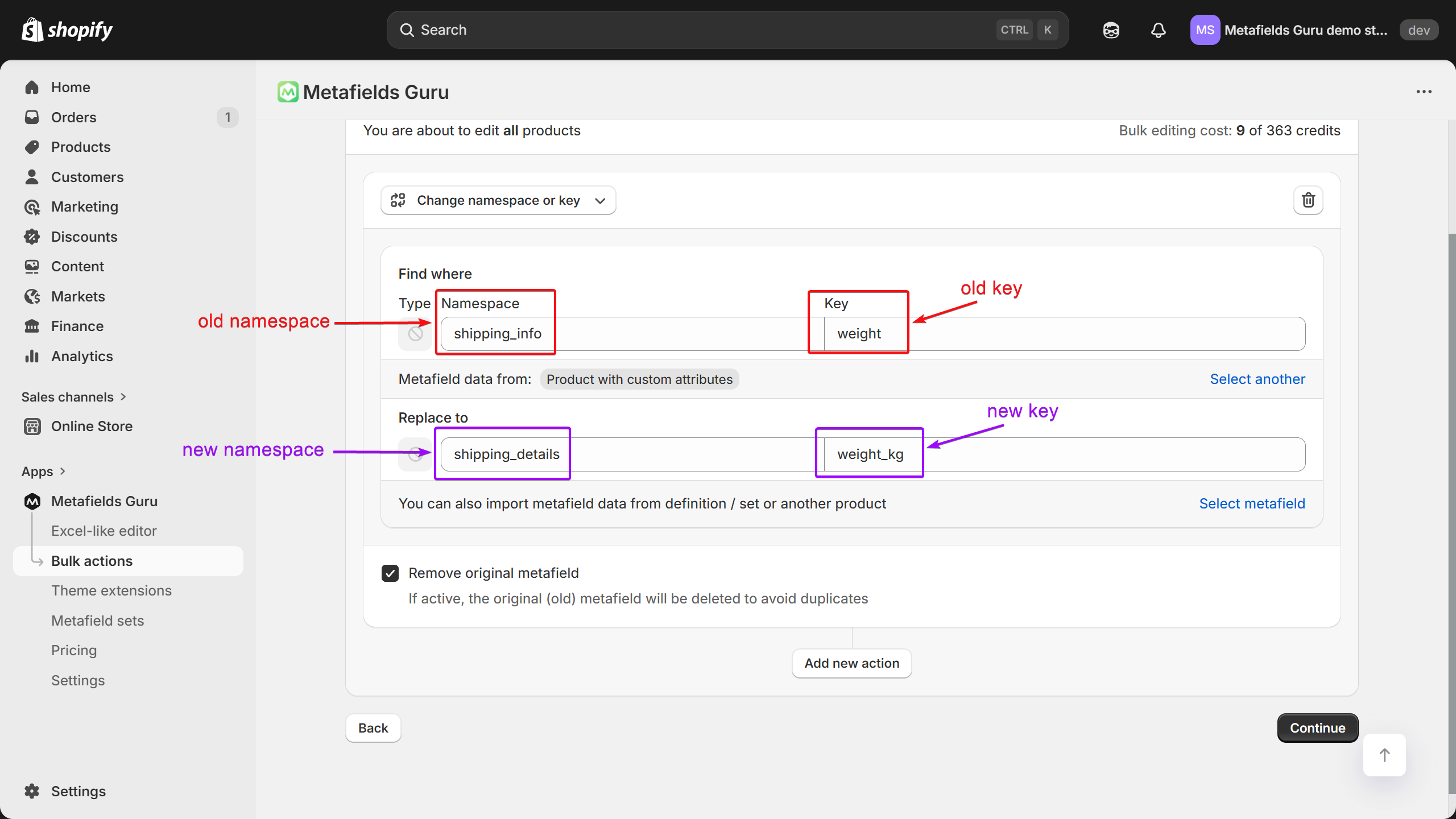This screenshot has height=819, width=1456.
Task: Open the notifications bell
Action: click(x=1158, y=30)
